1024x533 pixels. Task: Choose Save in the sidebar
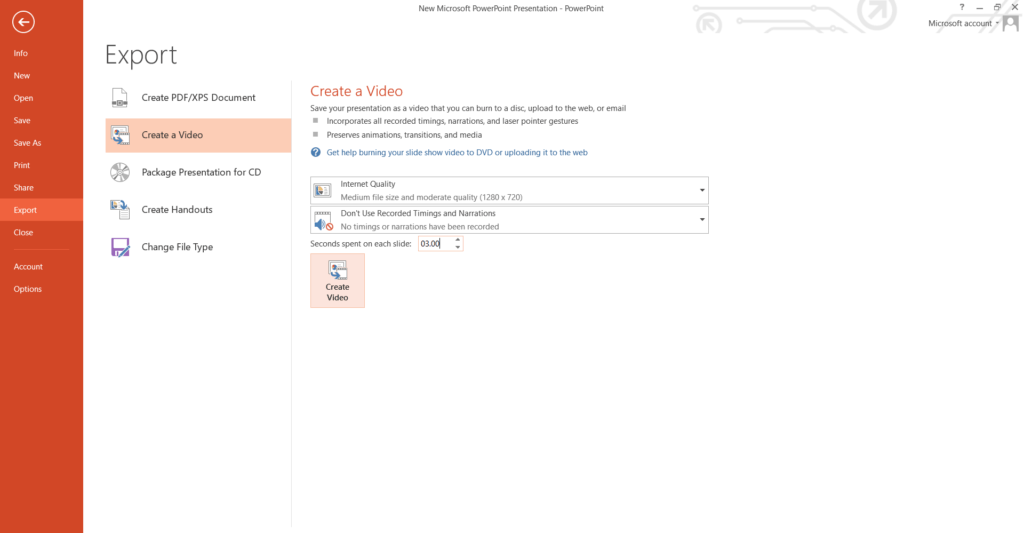pos(22,120)
